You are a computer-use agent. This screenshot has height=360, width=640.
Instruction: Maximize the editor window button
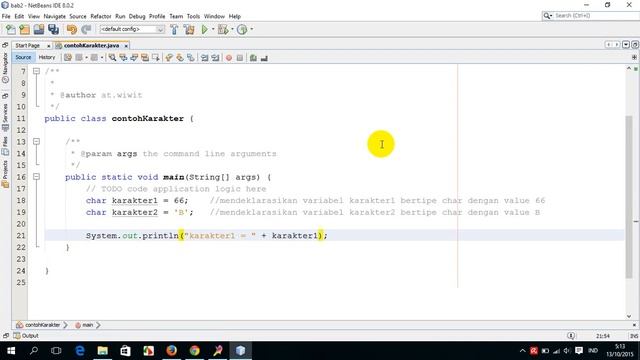(x=635, y=44)
